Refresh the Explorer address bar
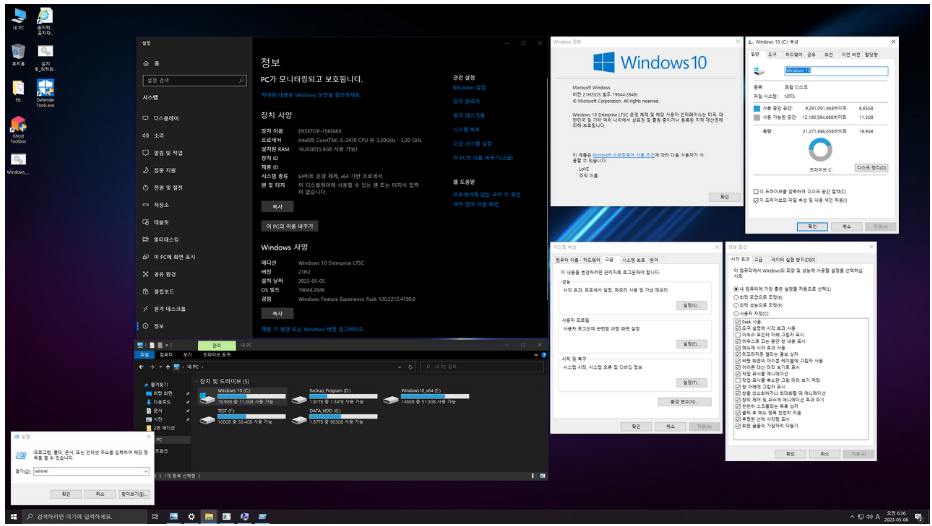This screenshot has height=526, width=932. pyautogui.click(x=410, y=367)
